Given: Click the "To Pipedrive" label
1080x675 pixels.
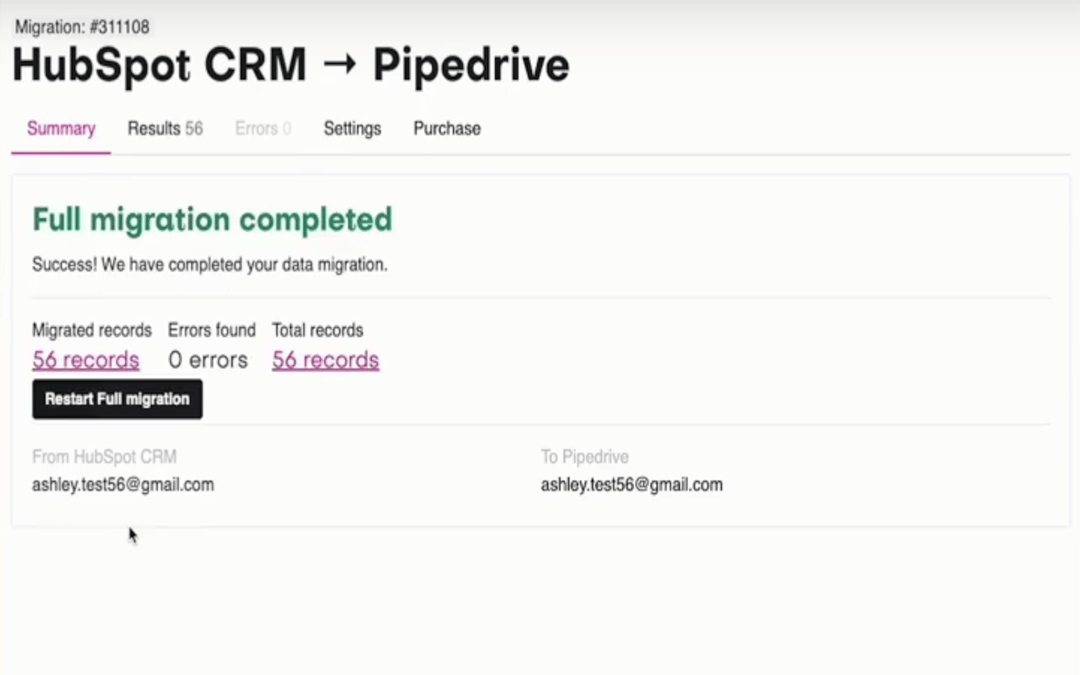Looking at the screenshot, I should pyautogui.click(x=585, y=456).
